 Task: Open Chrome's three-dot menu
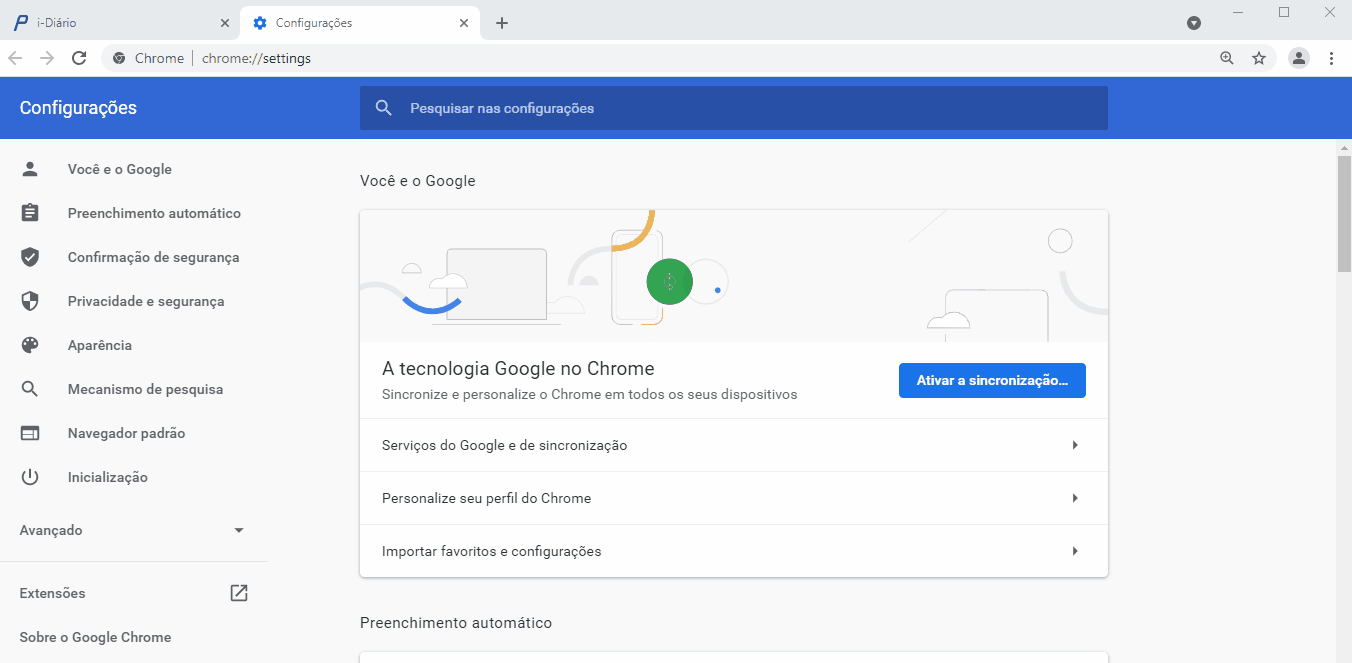click(x=1331, y=58)
